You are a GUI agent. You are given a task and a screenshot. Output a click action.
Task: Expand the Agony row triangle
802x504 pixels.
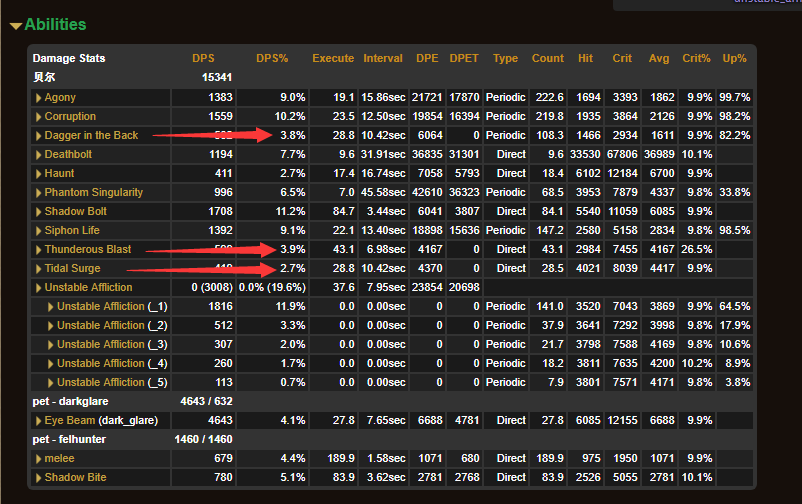(39, 98)
